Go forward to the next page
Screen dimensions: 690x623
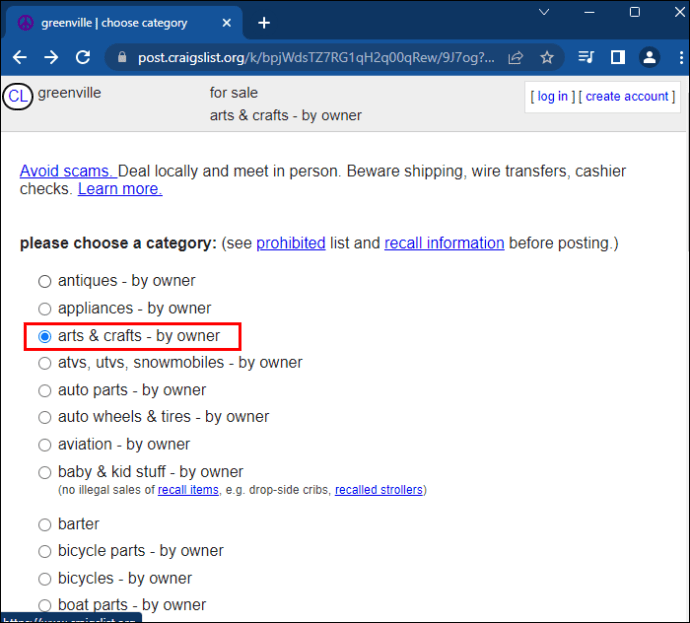[51, 57]
